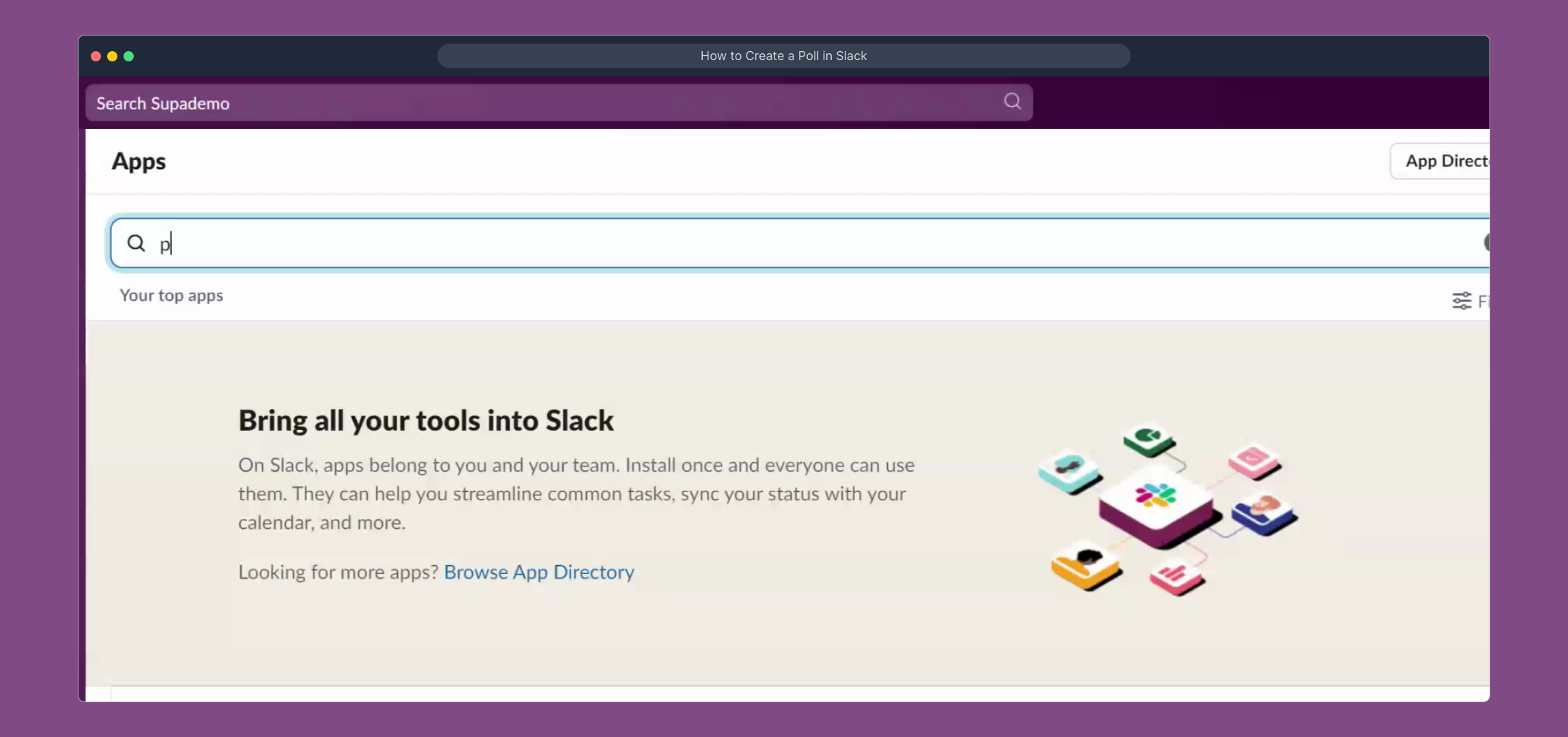
Task: Click the dark teal app icon in the illustration
Action: pos(1070,472)
